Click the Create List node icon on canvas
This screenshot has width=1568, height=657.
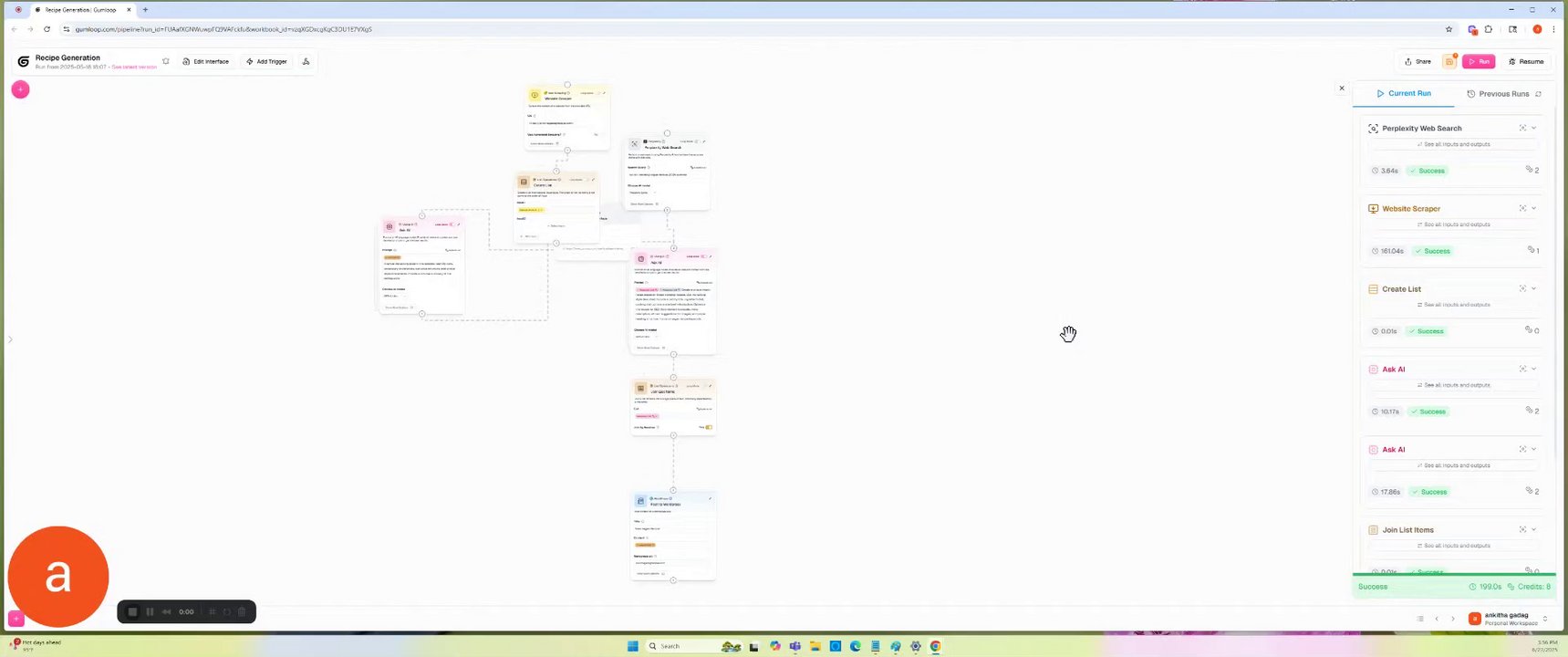[x=524, y=182]
